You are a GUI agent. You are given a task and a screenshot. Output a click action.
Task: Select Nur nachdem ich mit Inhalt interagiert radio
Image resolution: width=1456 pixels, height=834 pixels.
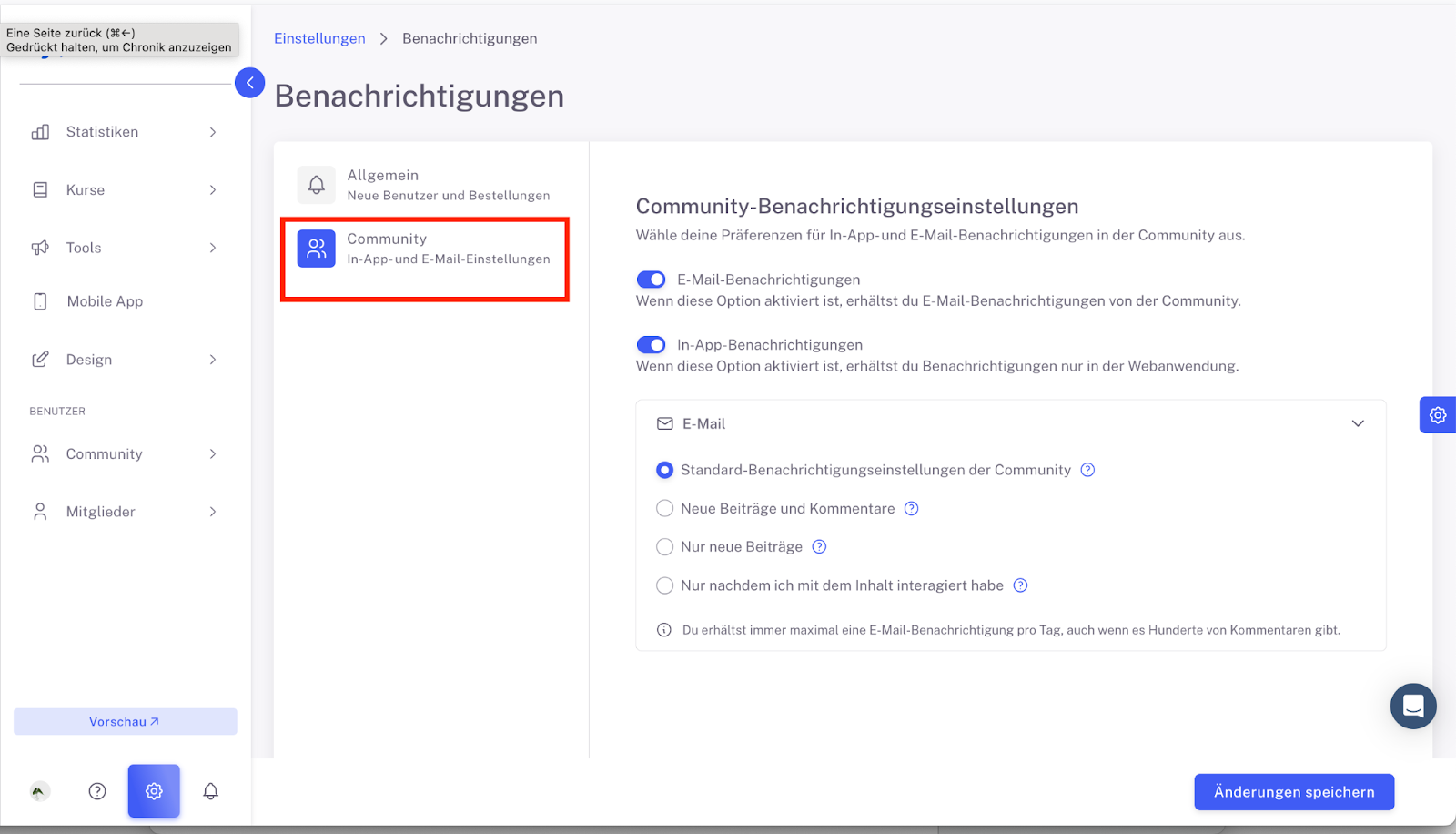665,585
